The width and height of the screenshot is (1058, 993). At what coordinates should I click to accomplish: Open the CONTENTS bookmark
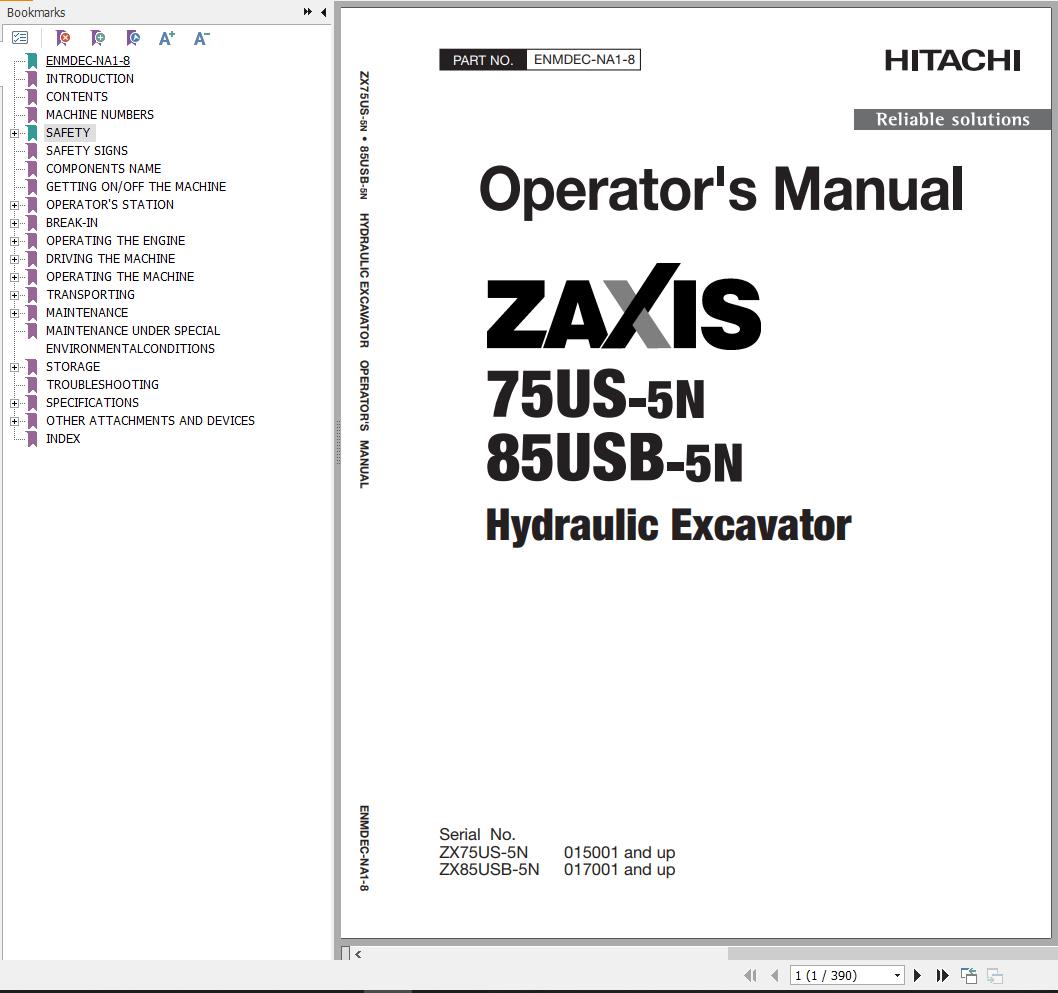[x=77, y=96]
